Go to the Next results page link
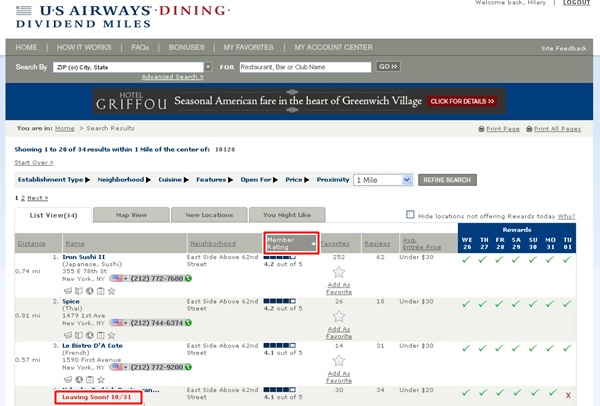 (38, 198)
